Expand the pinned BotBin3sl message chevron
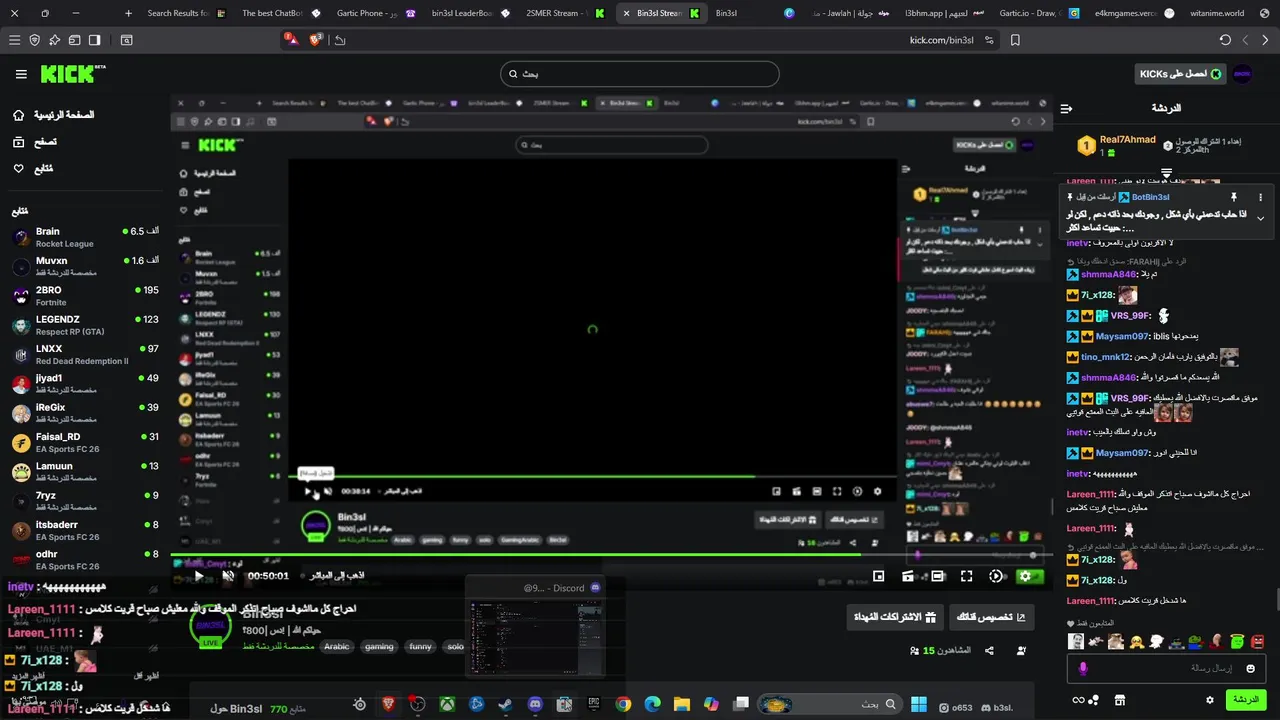Screen dimensions: 1280x720 (x=1260, y=218)
